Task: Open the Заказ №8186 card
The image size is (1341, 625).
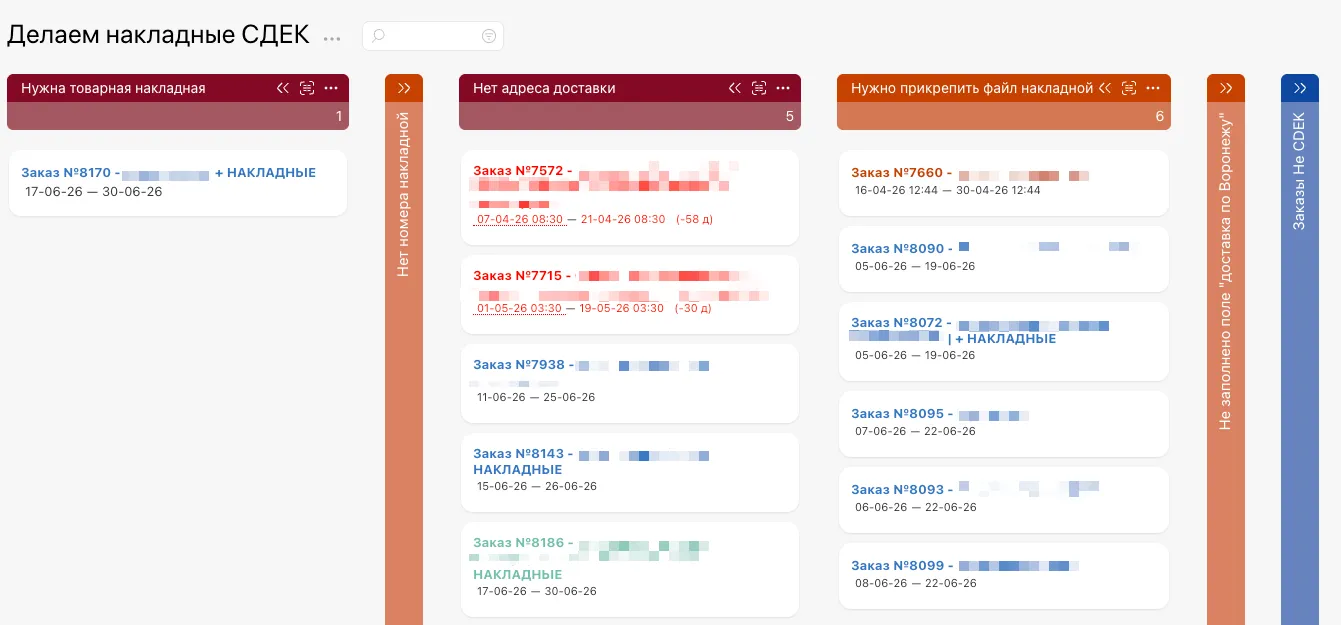Action: [x=630, y=569]
